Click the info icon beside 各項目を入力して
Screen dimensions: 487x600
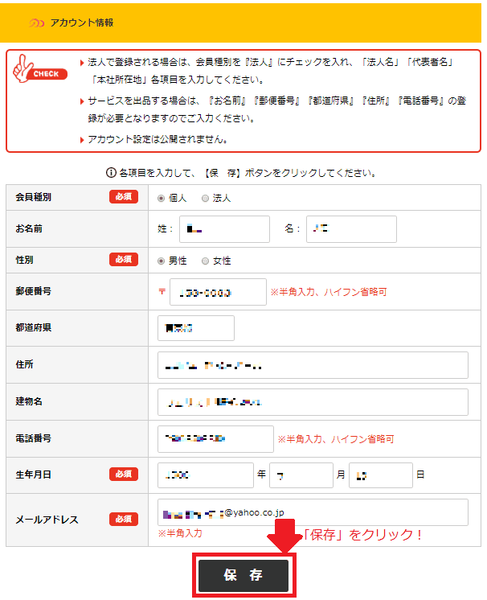point(111,173)
